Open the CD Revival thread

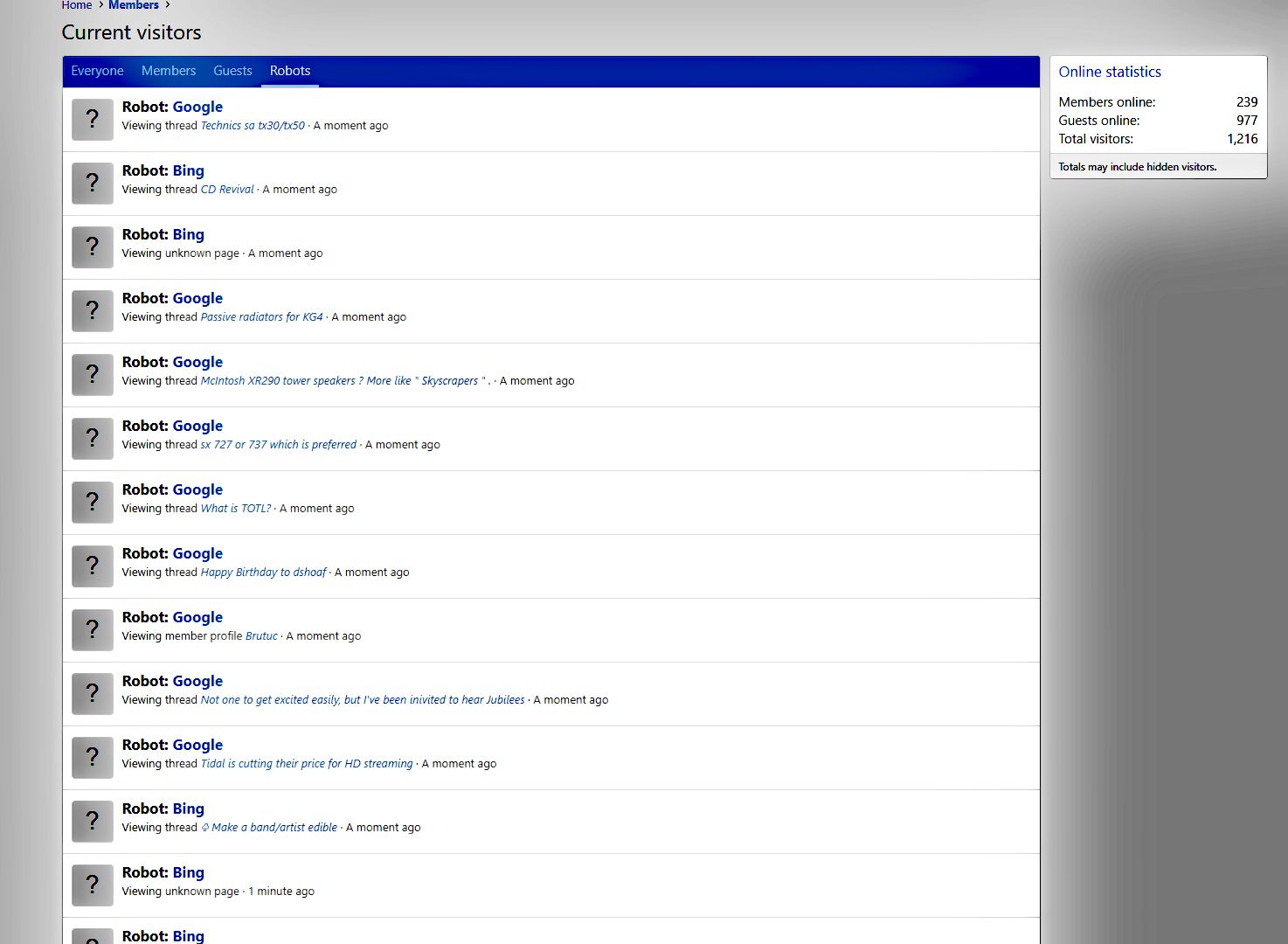pos(227,190)
